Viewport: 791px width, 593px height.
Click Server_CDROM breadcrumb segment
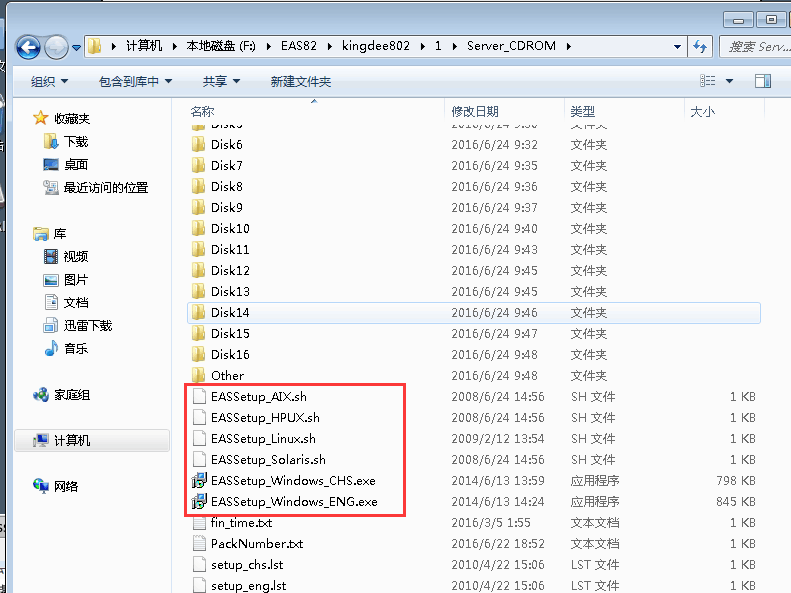coord(511,46)
